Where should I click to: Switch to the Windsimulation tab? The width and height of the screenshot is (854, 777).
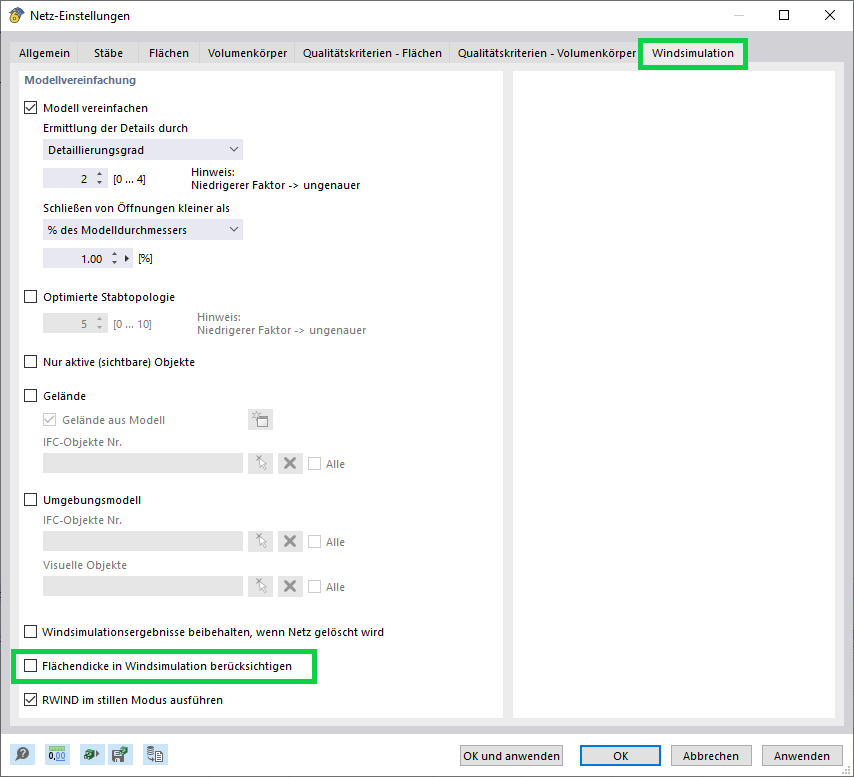click(692, 53)
